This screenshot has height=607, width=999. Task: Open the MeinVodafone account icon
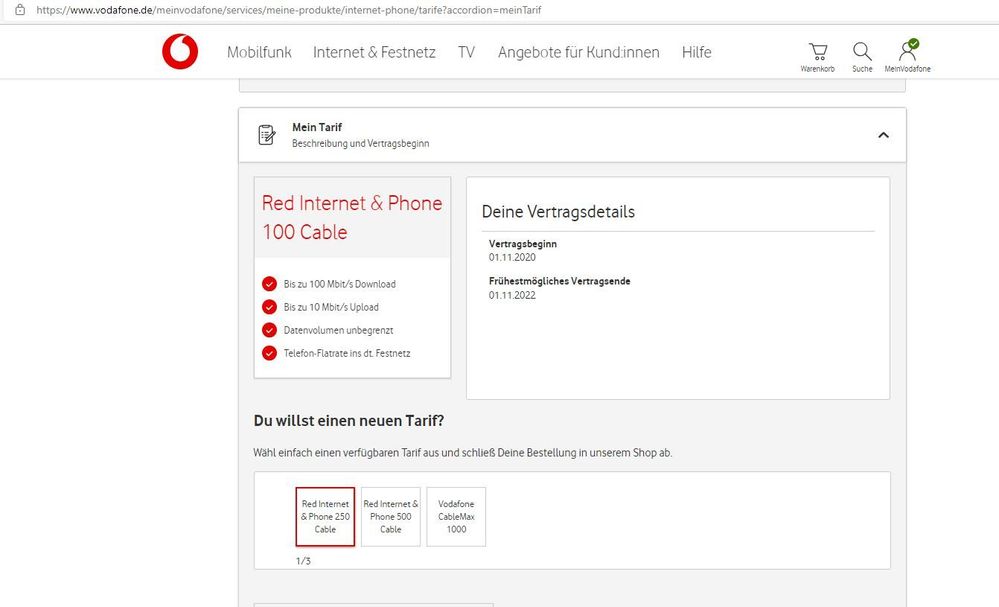[905, 52]
